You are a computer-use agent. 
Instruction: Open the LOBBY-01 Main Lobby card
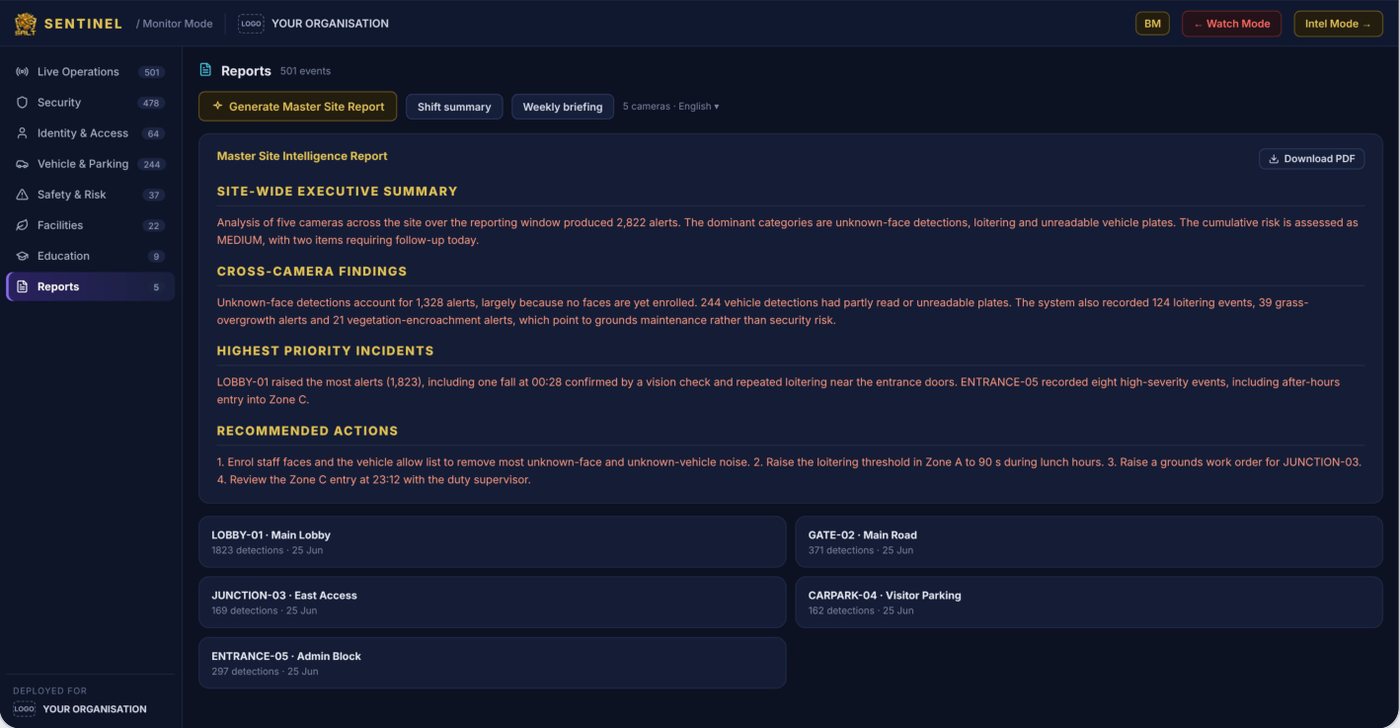coord(492,542)
